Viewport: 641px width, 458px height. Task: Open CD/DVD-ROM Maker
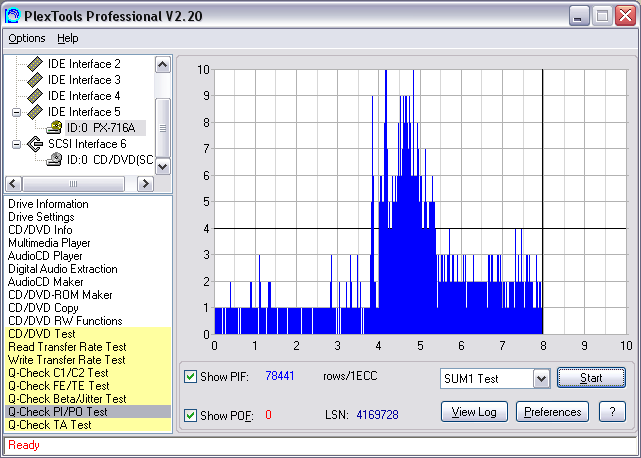[x=60, y=295]
